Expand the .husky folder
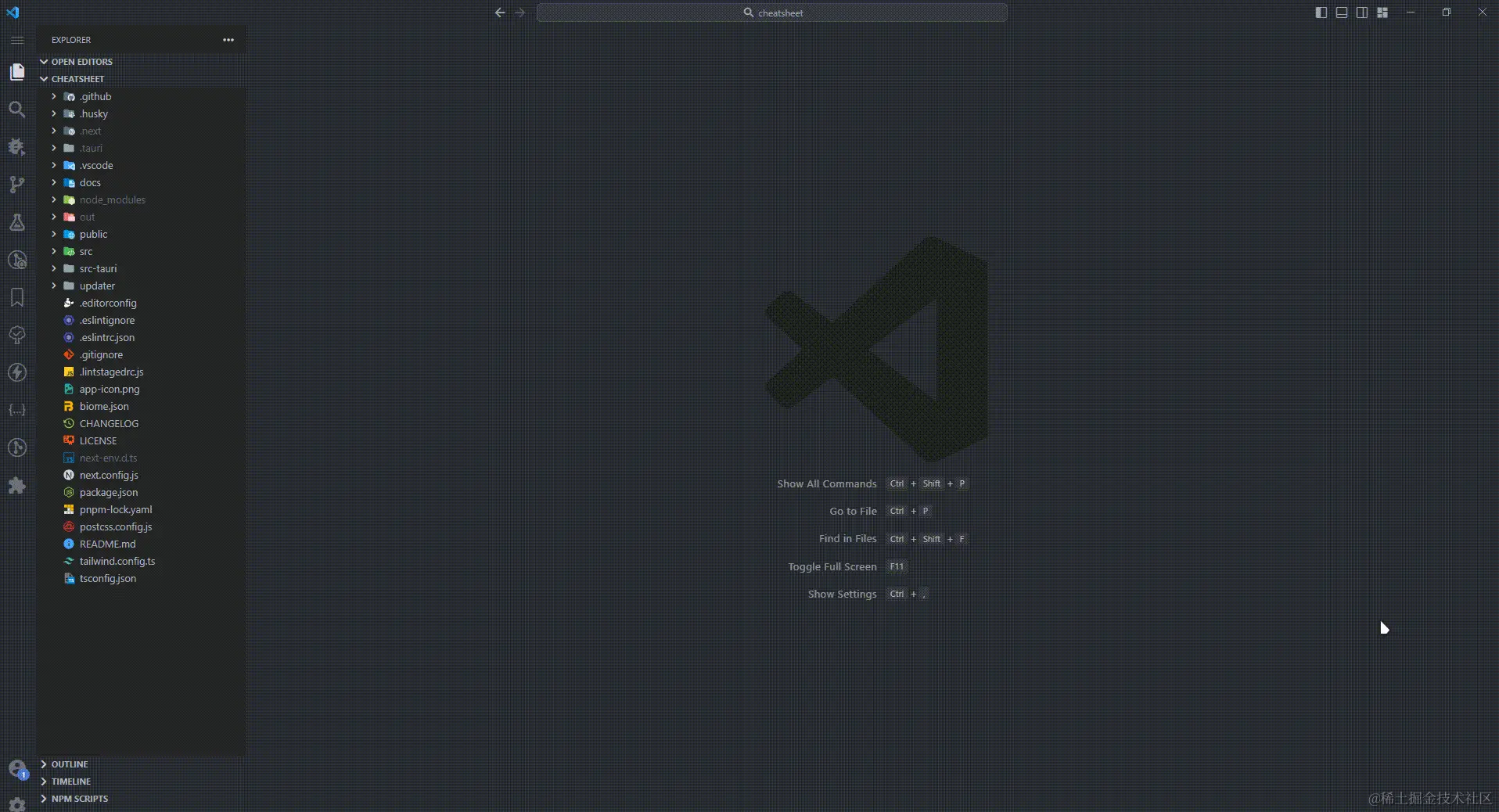 141,113
